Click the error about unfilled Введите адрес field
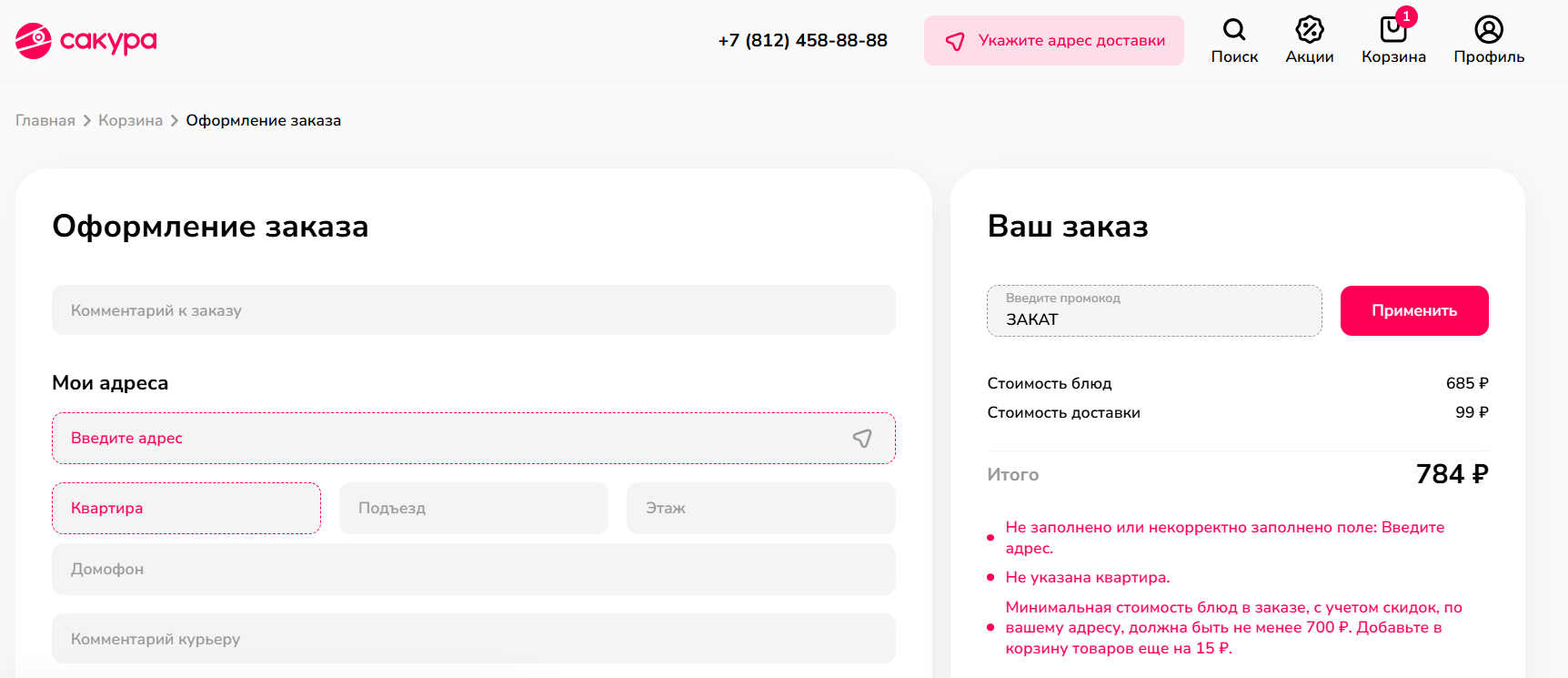Image resolution: width=1568 pixels, height=678 pixels. (x=1224, y=538)
